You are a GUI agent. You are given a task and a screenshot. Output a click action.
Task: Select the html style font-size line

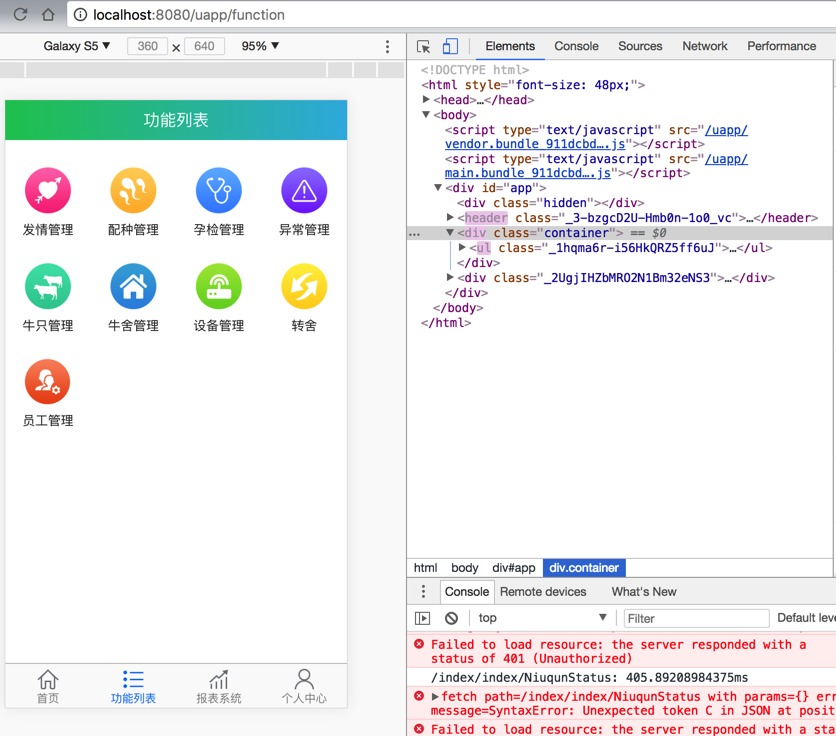coord(533,85)
